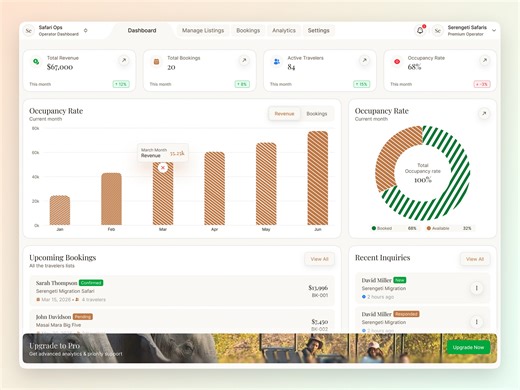This screenshot has height=390, width=520.
Task: Expand the Safari Ops workspace switcher
Action: 86,30
